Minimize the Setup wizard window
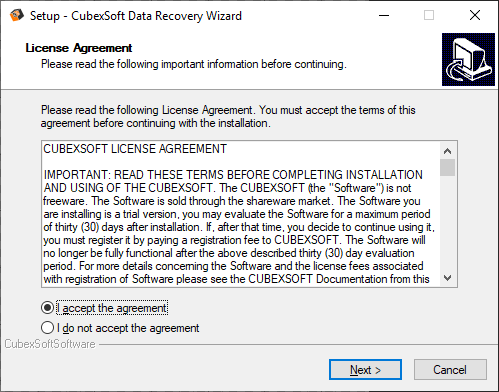The image size is (499, 392). tap(384, 15)
